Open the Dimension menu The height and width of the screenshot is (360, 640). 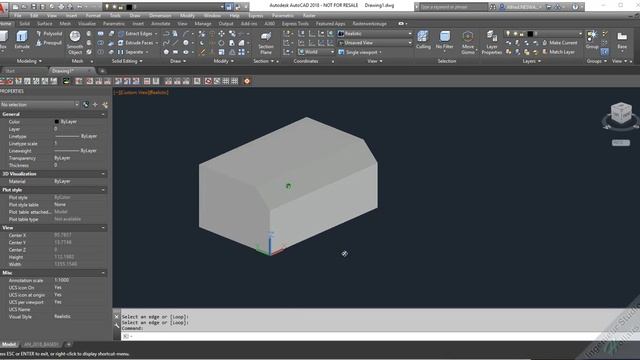coord(160,16)
